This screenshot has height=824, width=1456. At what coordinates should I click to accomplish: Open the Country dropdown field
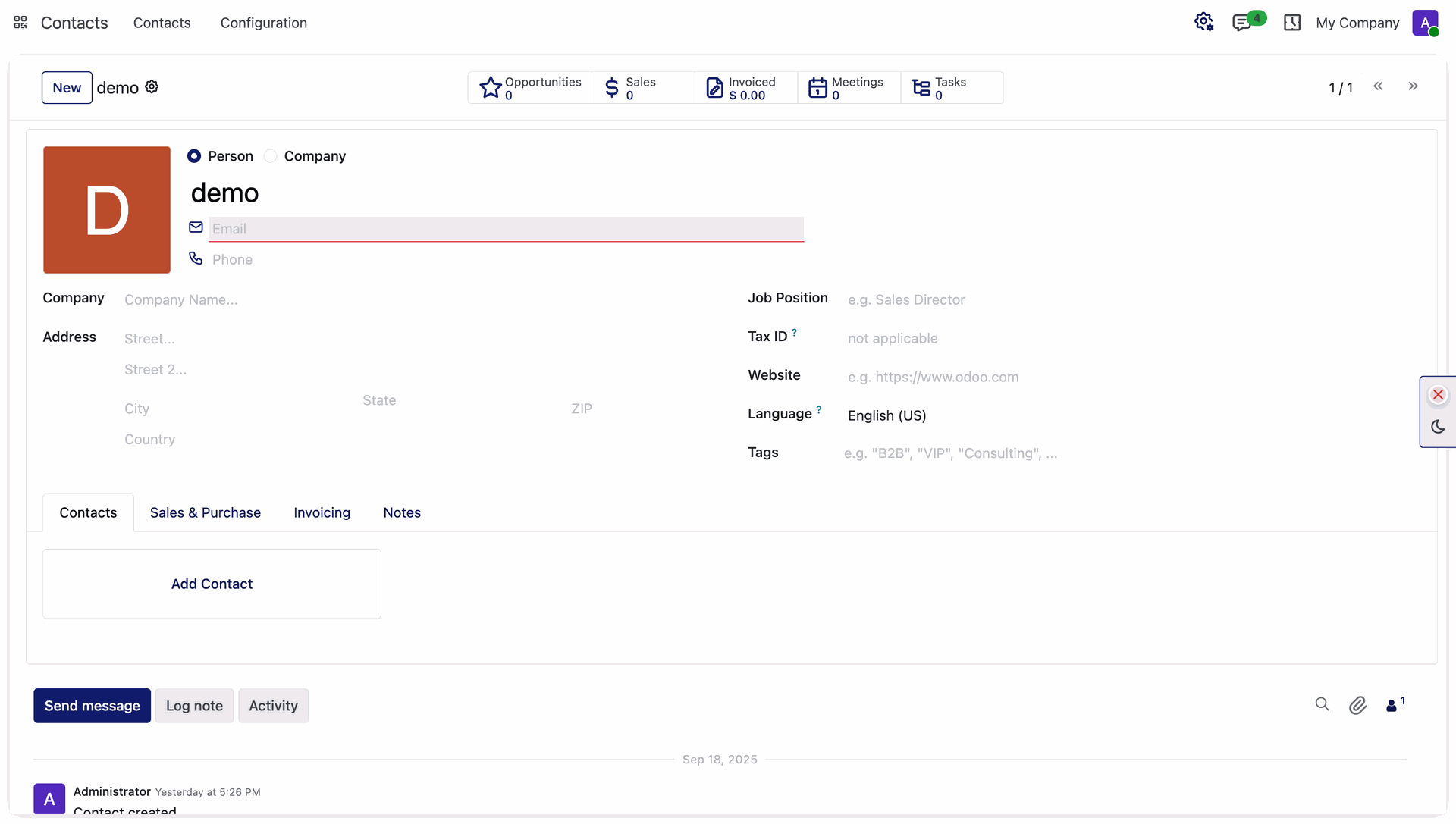click(417, 440)
